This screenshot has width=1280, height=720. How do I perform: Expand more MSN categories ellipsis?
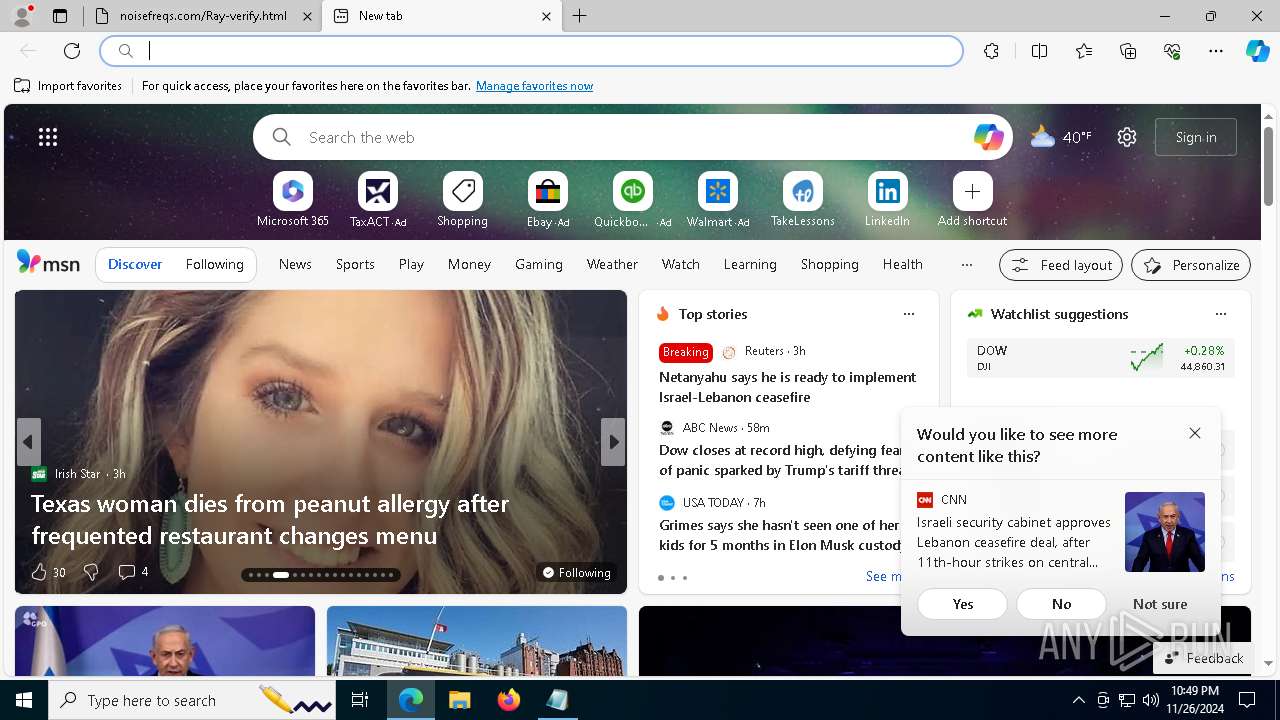pyautogui.click(x=966, y=265)
